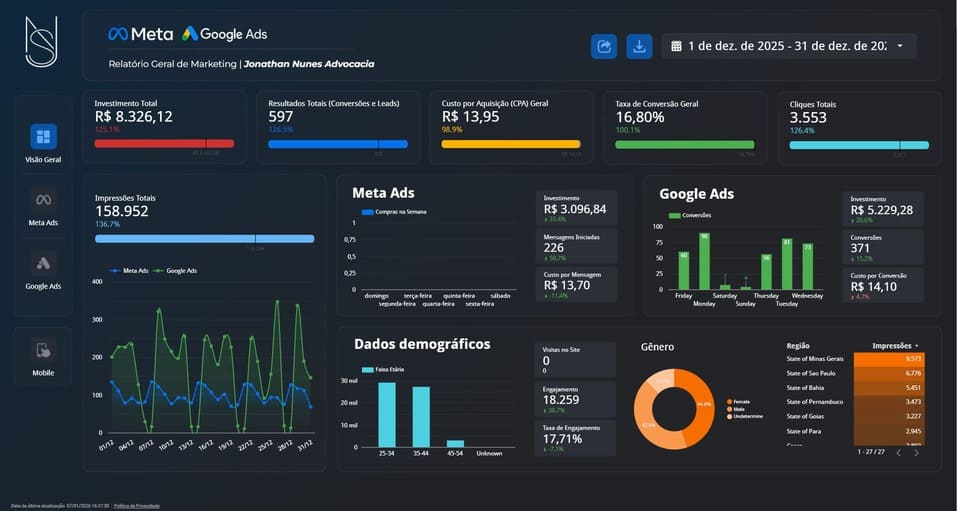Click the 25-34 age group bar
Image resolution: width=957 pixels, height=511 pixels.
pyautogui.click(x=386, y=414)
